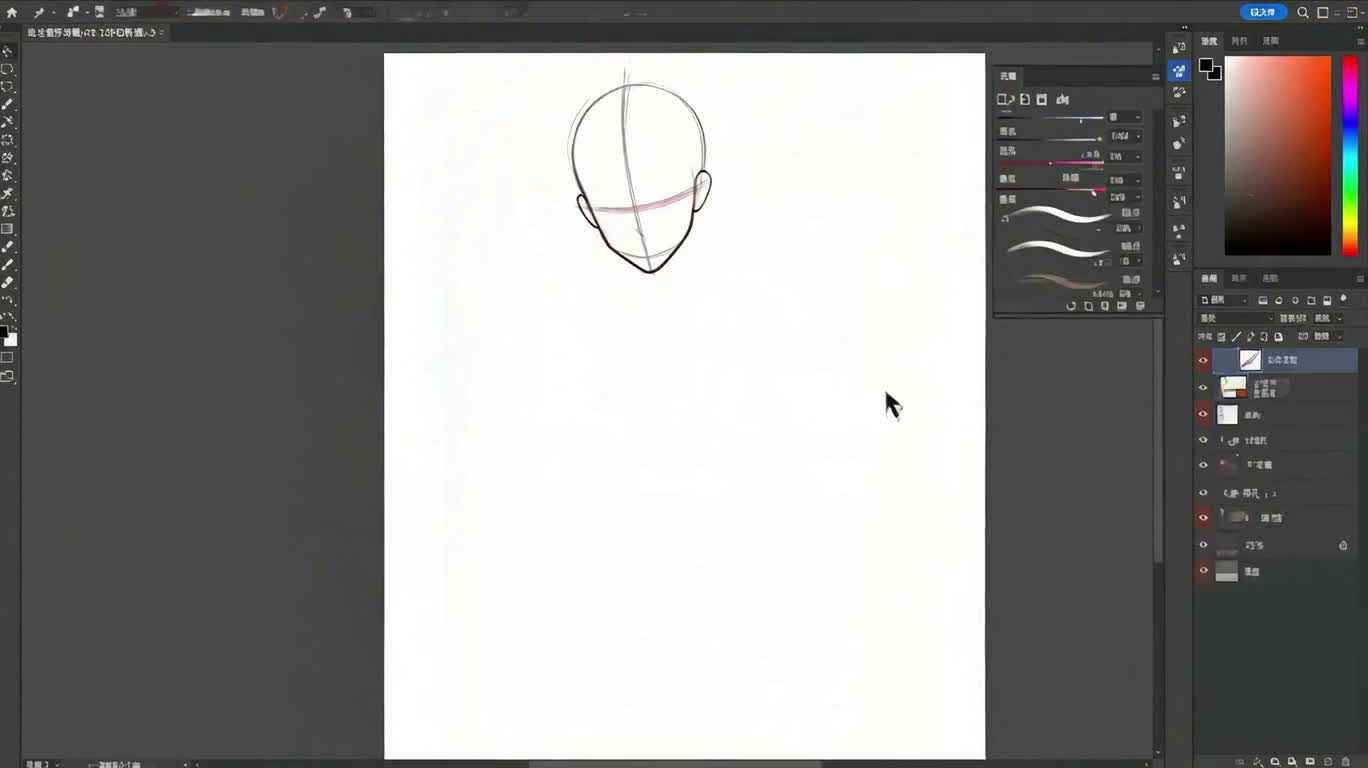Create a new layer from Layers panel footer
1368x768 pixels.
(1326, 761)
